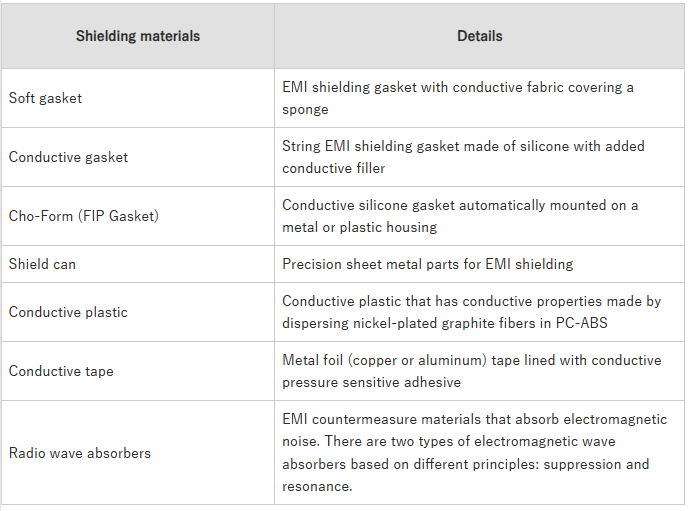The height and width of the screenshot is (511, 690).
Task: Click the Conductive silicone gasket description text
Action: coord(460,216)
